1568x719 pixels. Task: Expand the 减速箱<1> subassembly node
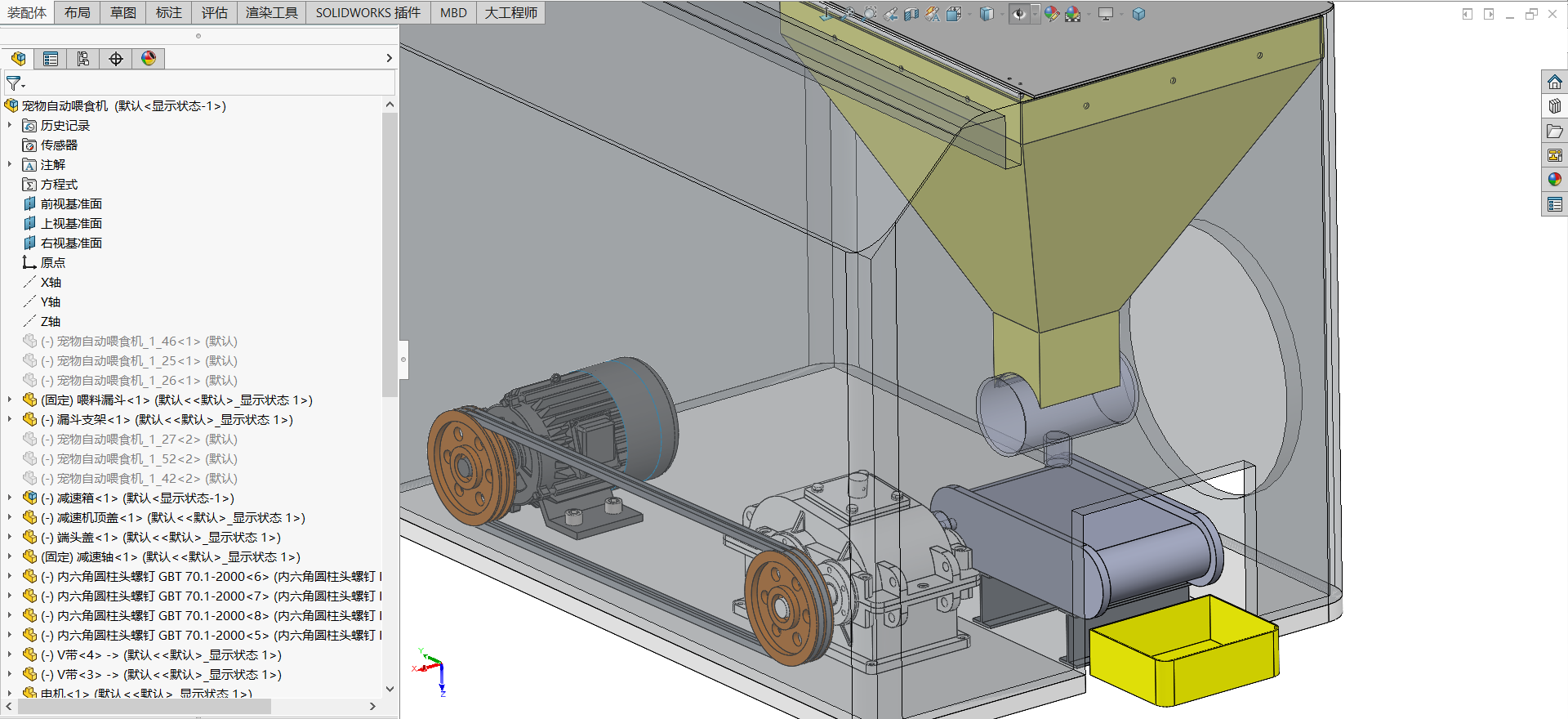click(10, 498)
